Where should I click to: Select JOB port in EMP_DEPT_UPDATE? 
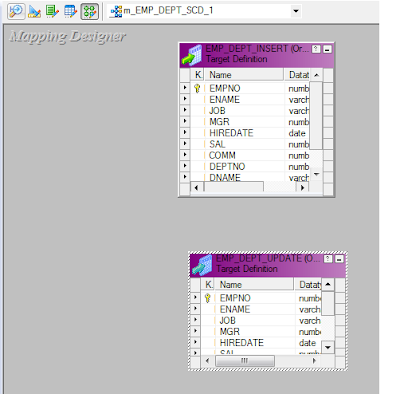tap(227, 320)
